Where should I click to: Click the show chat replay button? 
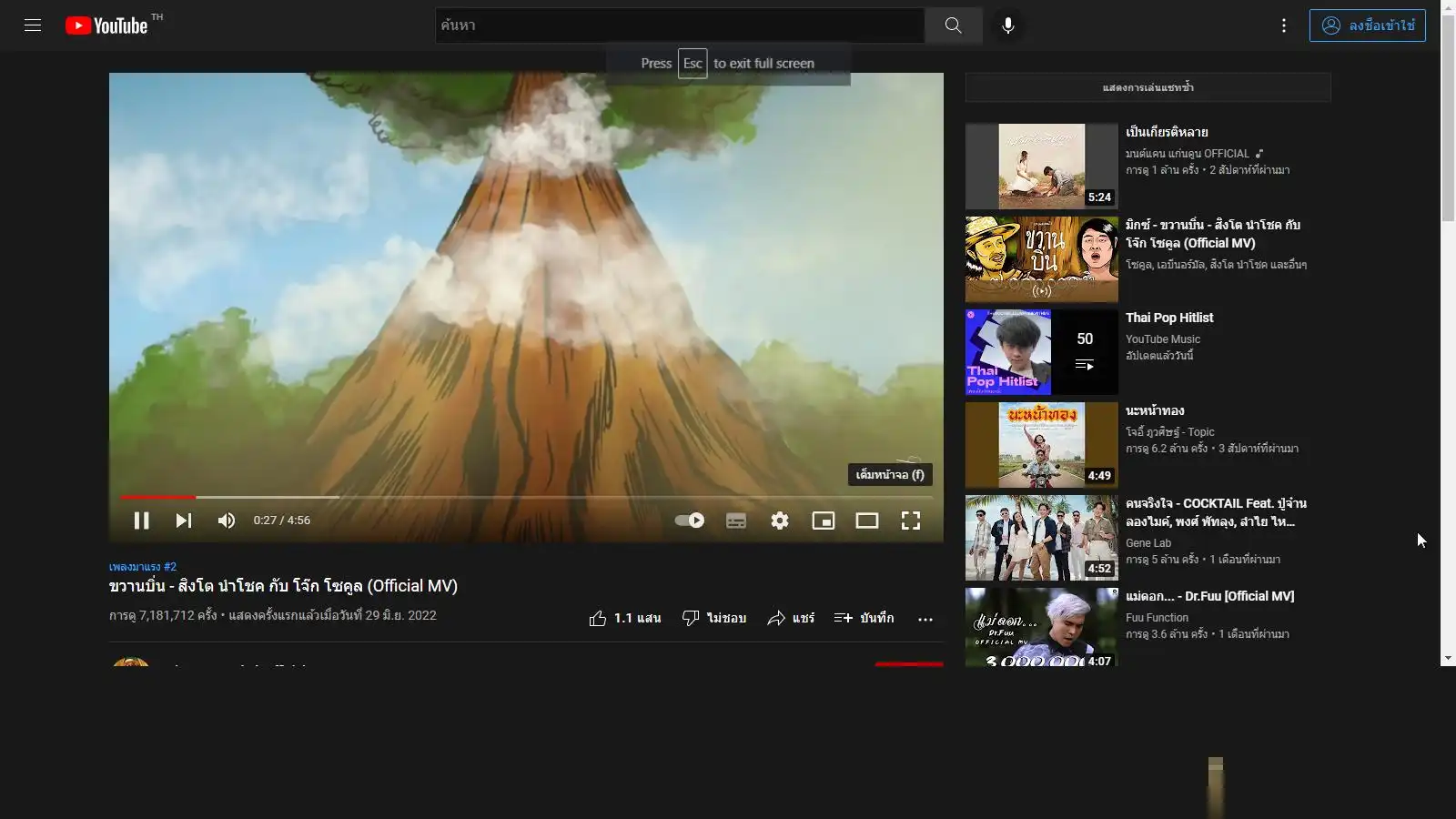click(x=1148, y=87)
